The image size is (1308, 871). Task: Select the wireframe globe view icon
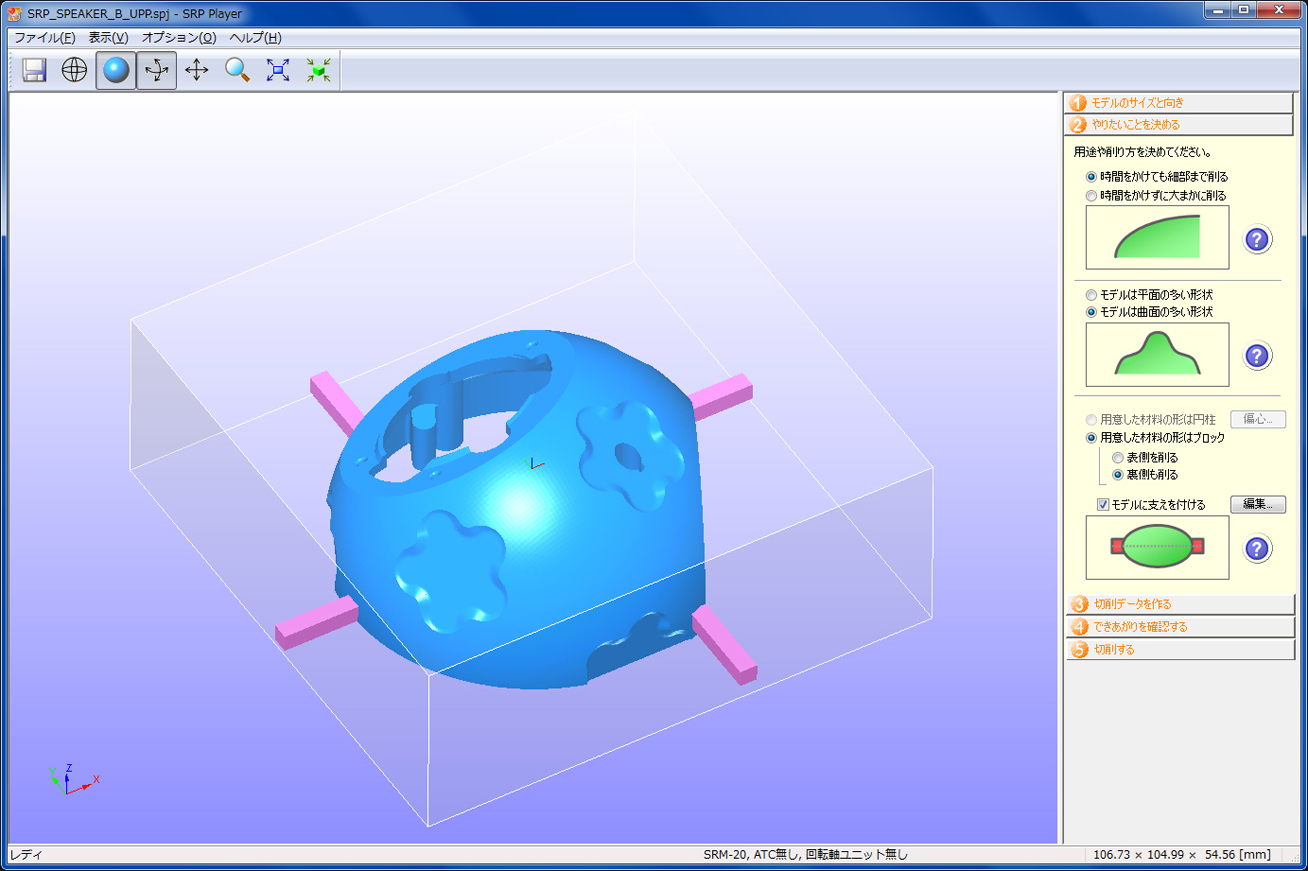pyautogui.click(x=75, y=70)
